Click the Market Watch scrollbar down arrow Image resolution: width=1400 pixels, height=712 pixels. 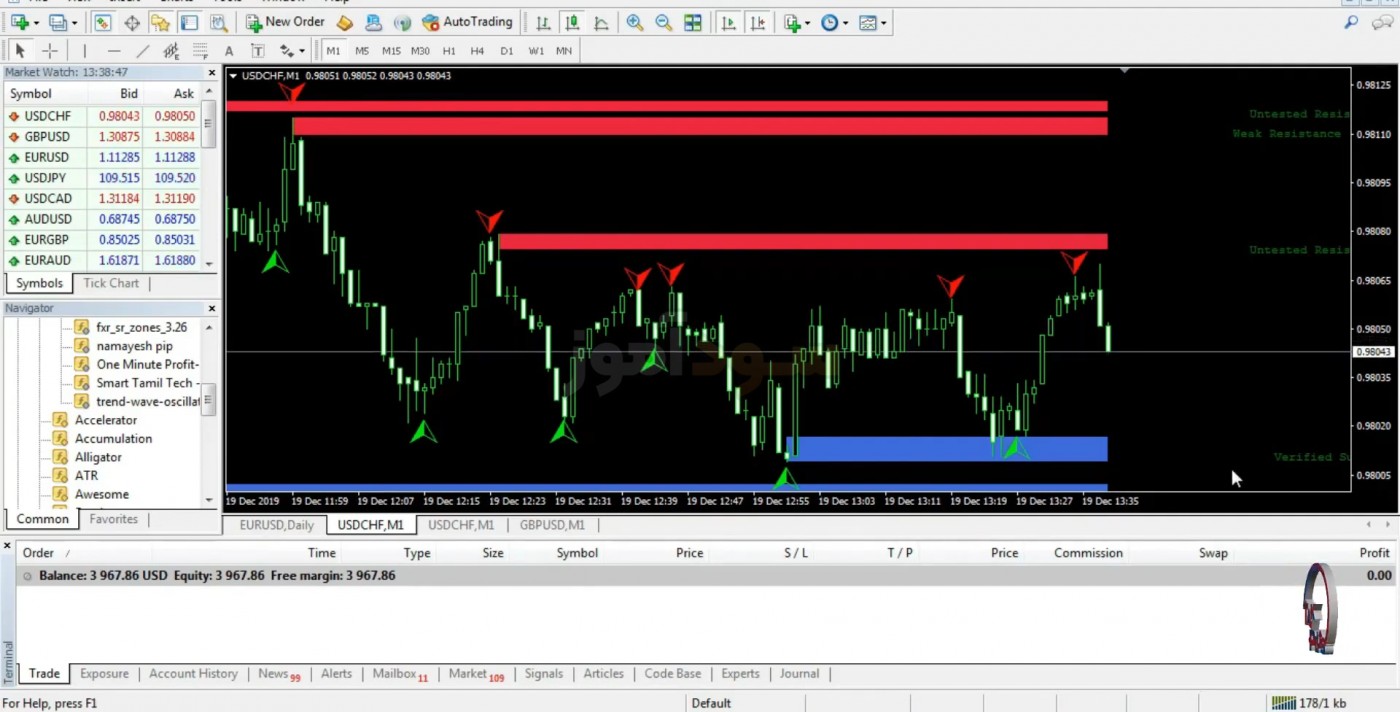[209, 263]
